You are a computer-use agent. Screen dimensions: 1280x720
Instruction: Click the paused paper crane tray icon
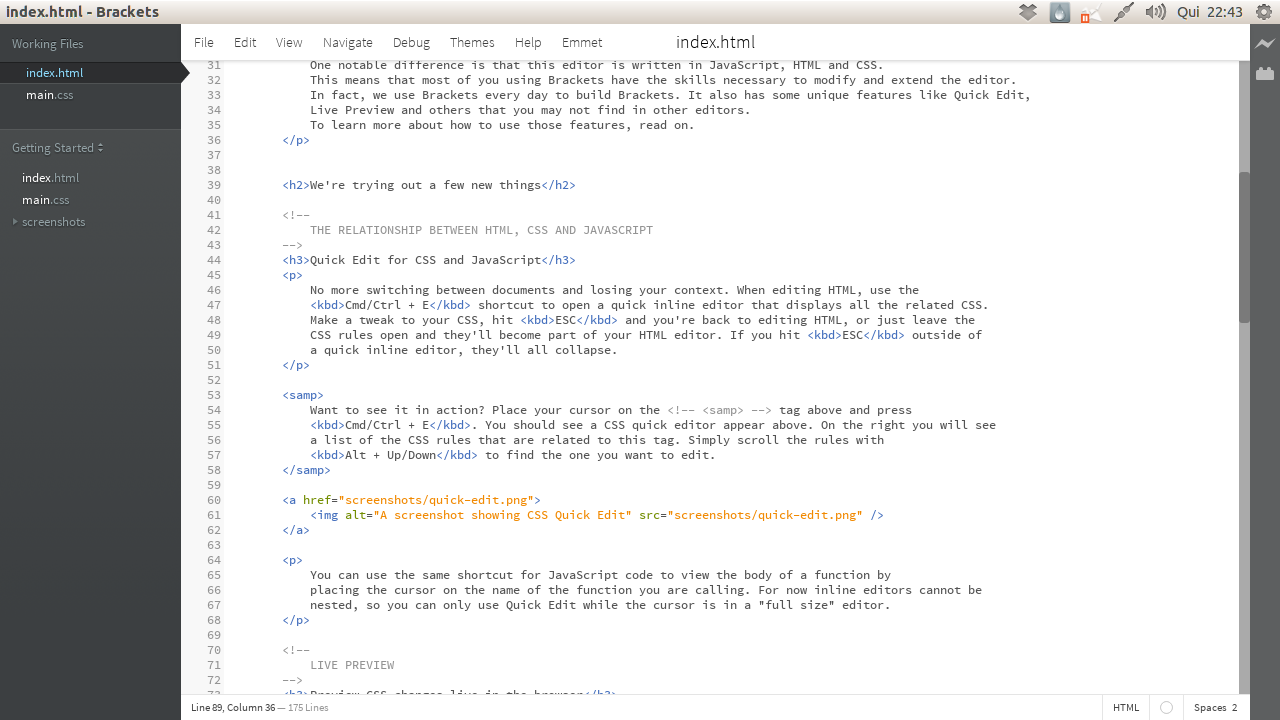coord(1091,13)
